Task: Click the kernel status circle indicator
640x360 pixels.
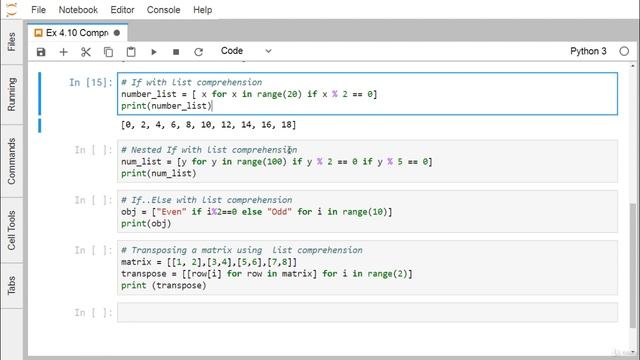Action: [624, 51]
